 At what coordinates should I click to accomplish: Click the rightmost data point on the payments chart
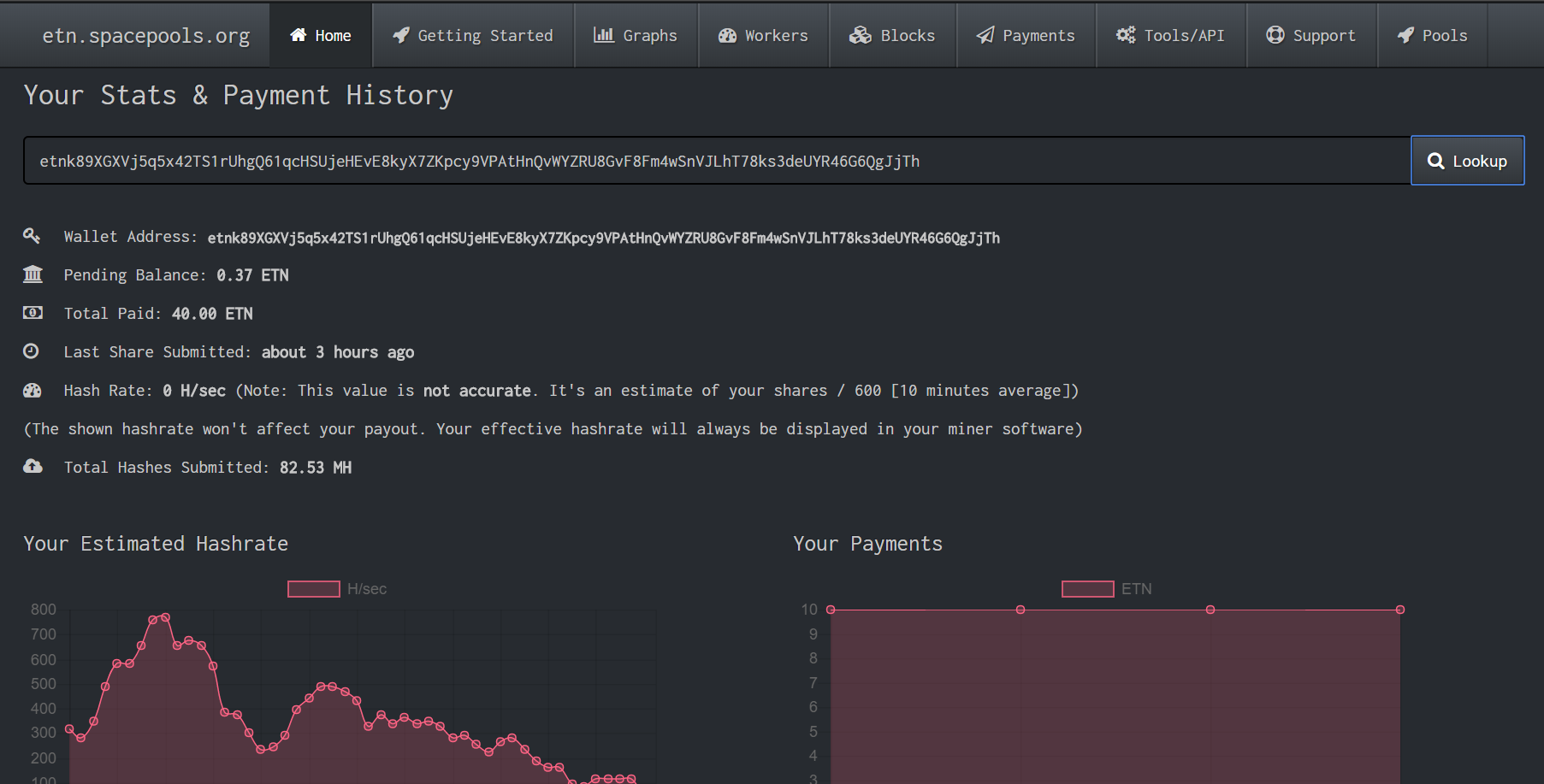pos(1400,610)
